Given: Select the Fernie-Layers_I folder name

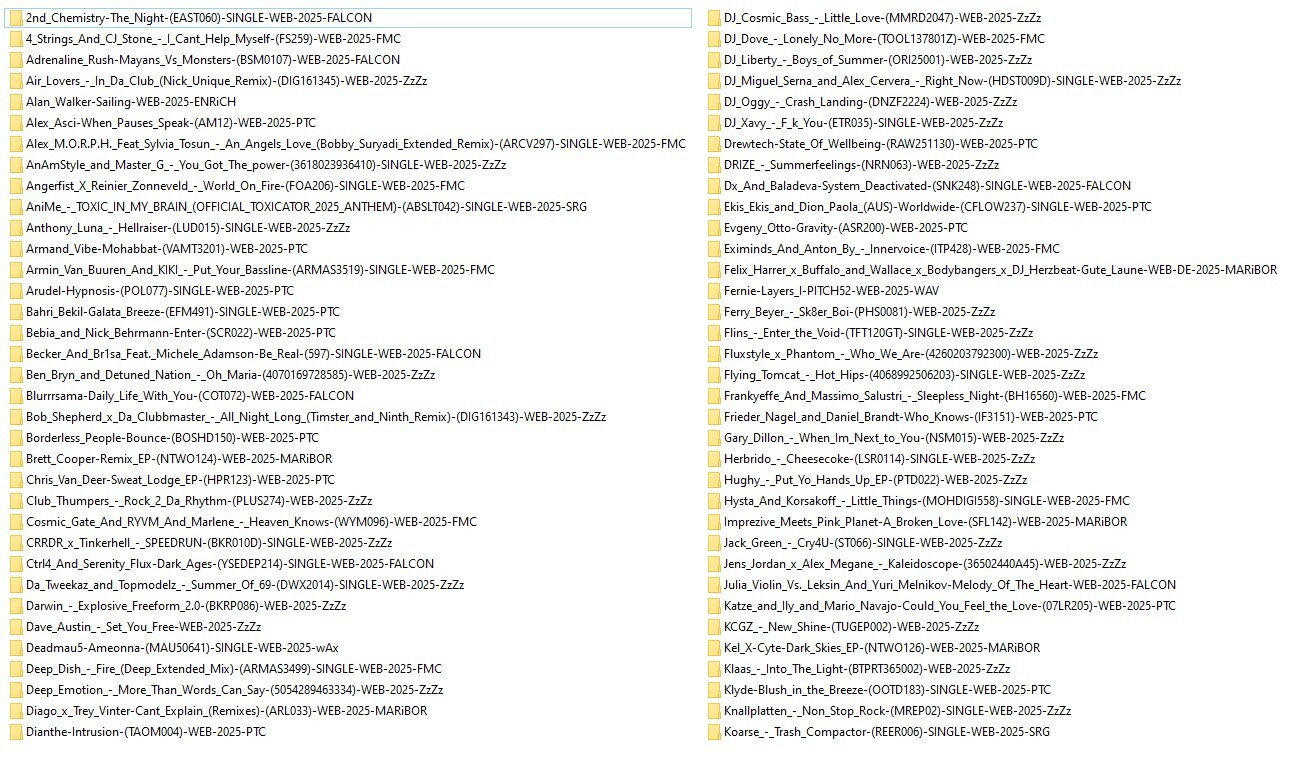Looking at the screenshot, I should click(832, 291).
